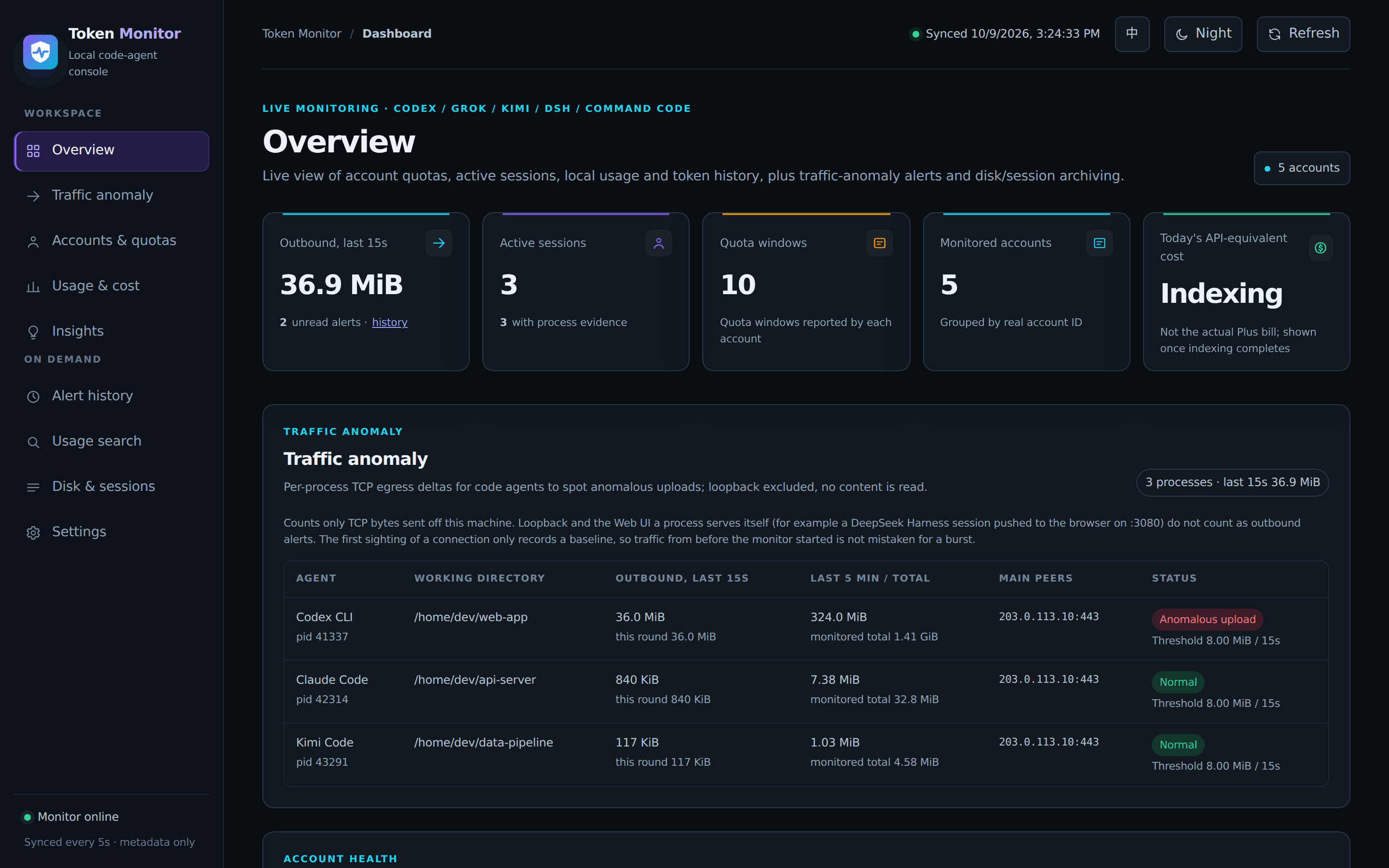Click the Token Monitor breadcrumb link
This screenshot has height=868, width=1389.
pos(301,34)
